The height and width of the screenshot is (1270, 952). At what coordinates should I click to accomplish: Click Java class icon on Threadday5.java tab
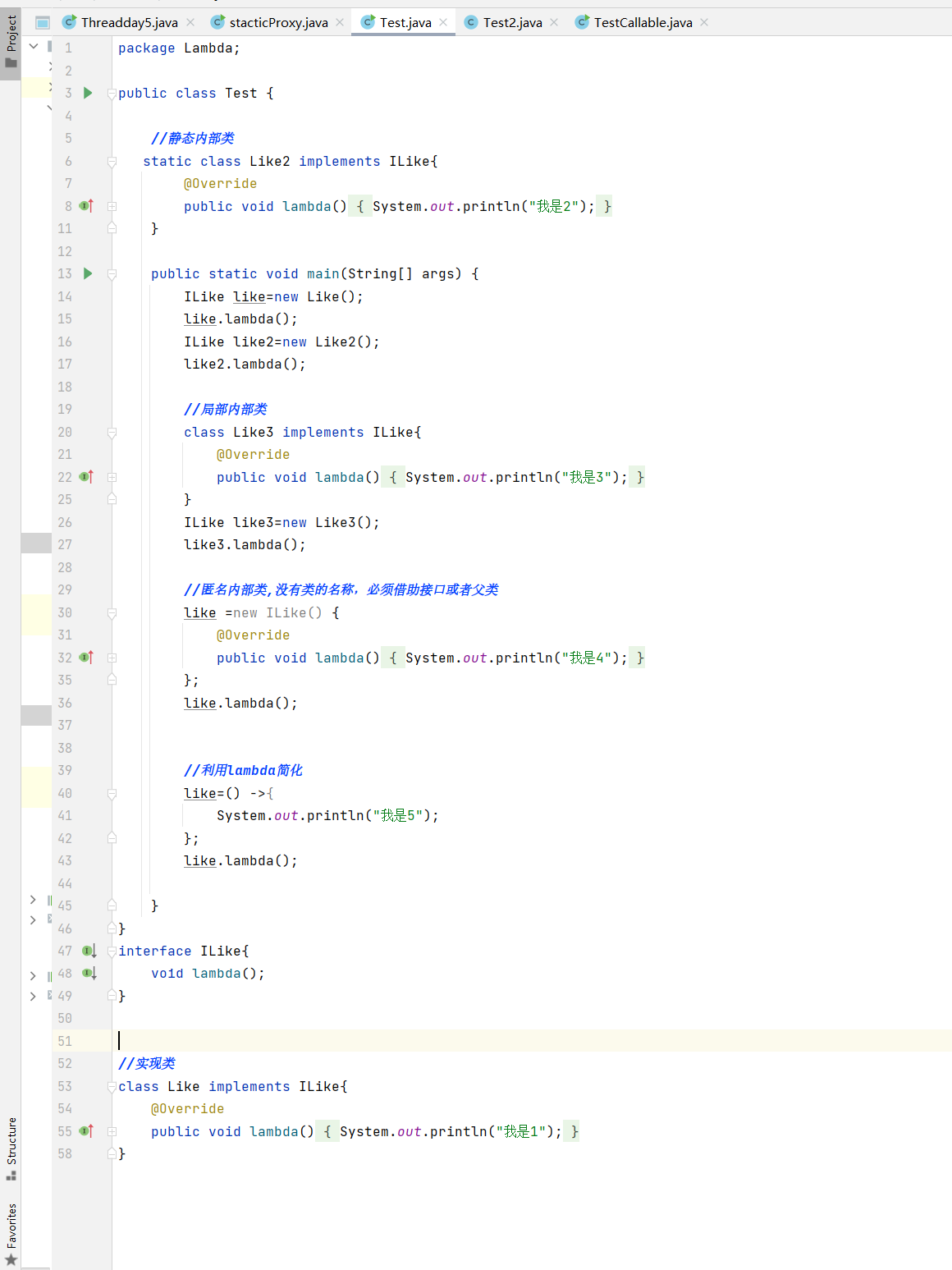[70, 22]
